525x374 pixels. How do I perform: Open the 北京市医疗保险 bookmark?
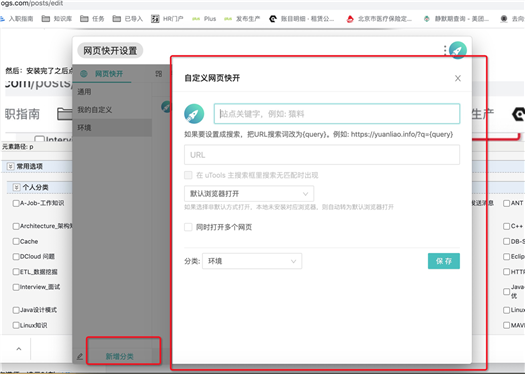tap(379, 19)
